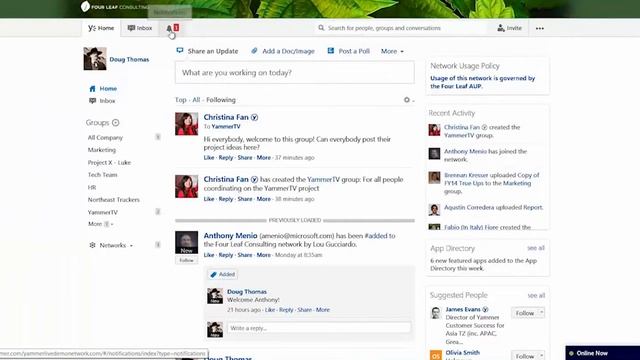Image resolution: width=640 pixels, height=360 pixels.
Task: Expand More groups in sidebar
Action: tap(100, 224)
